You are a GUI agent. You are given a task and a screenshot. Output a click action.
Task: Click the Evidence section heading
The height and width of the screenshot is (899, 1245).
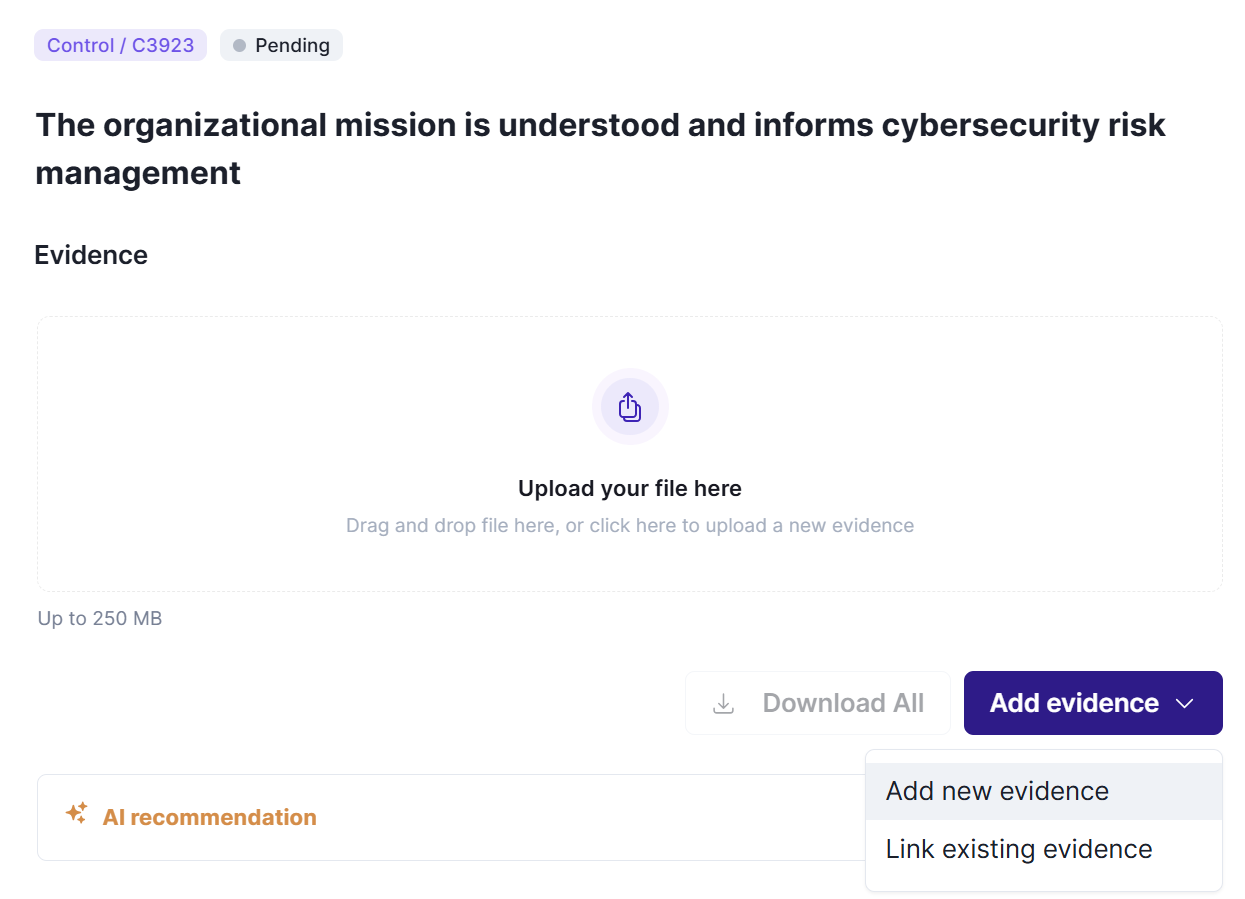click(x=91, y=255)
